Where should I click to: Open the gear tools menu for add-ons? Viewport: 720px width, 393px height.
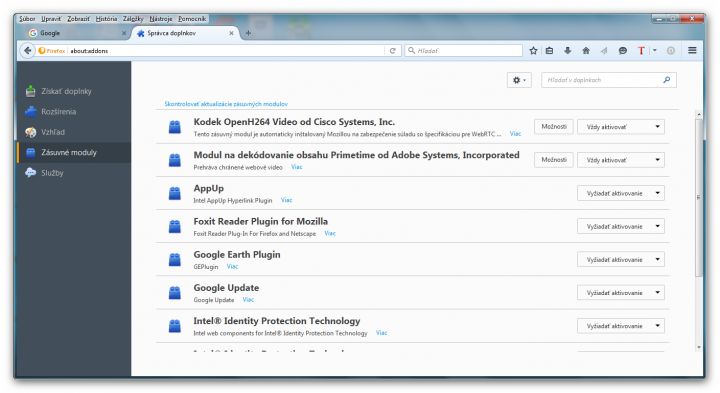coord(519,80)
